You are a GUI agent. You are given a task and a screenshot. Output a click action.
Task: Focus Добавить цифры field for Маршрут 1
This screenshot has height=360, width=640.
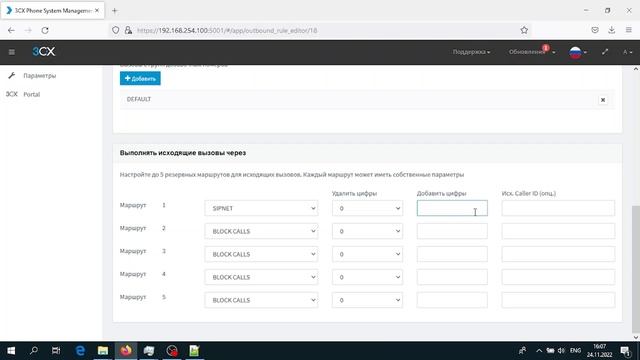coord(452,208)
